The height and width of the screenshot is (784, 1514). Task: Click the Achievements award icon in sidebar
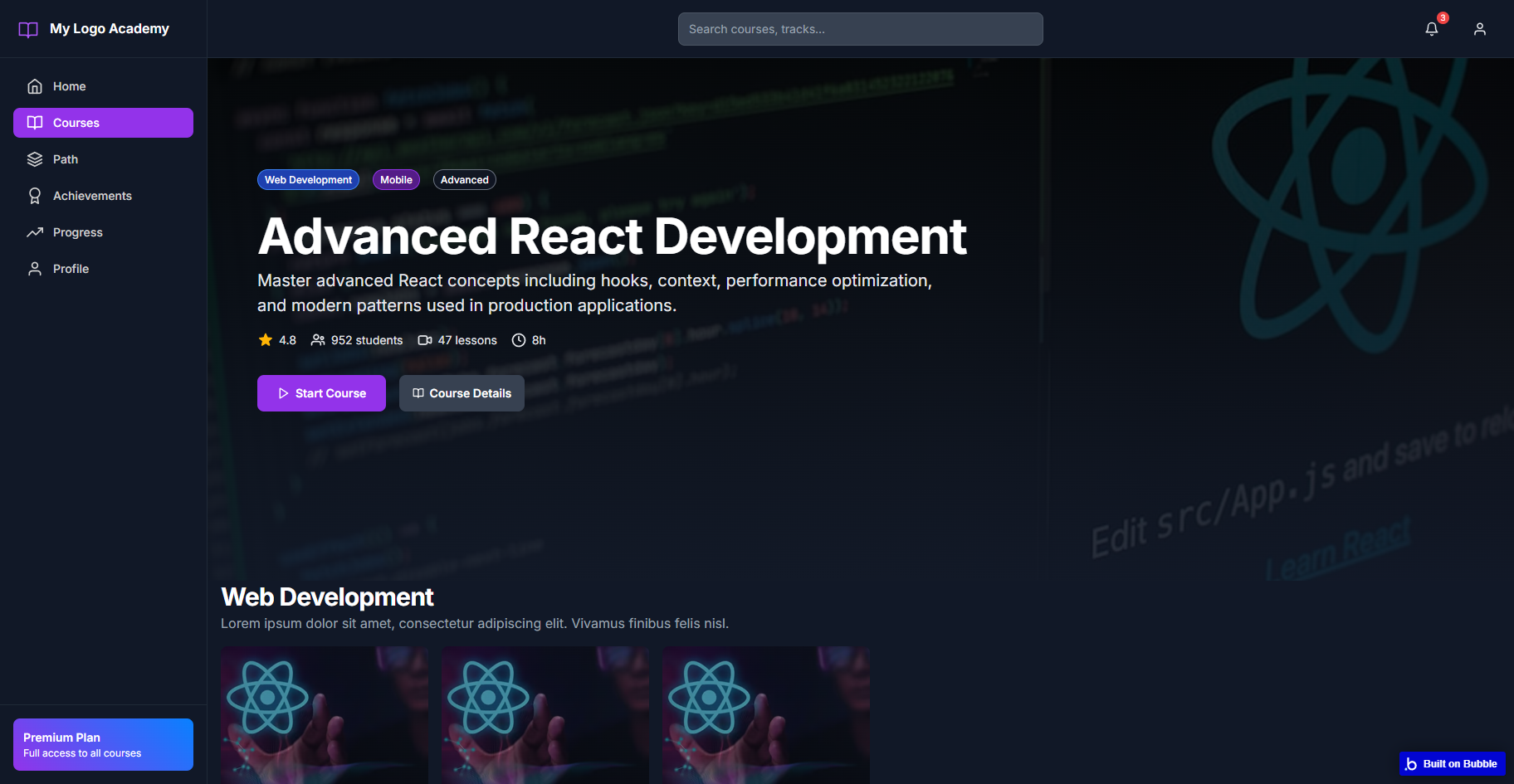35,196
